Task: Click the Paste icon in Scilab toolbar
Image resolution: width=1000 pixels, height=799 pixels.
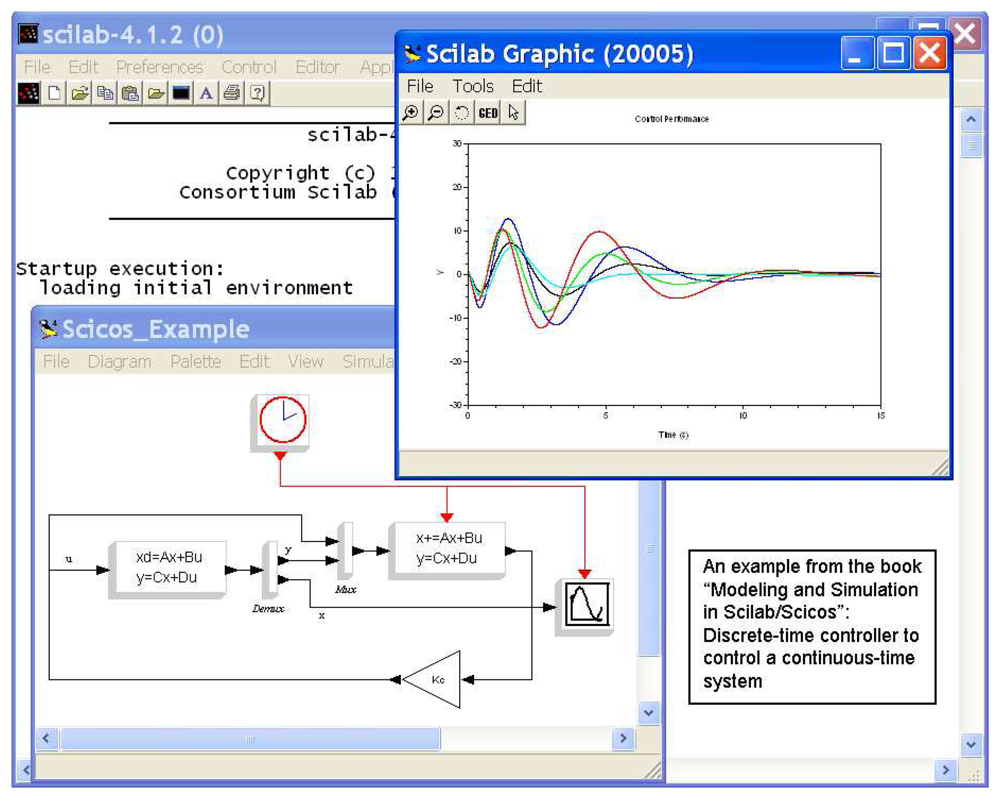Action: click(x=130, y=93)
